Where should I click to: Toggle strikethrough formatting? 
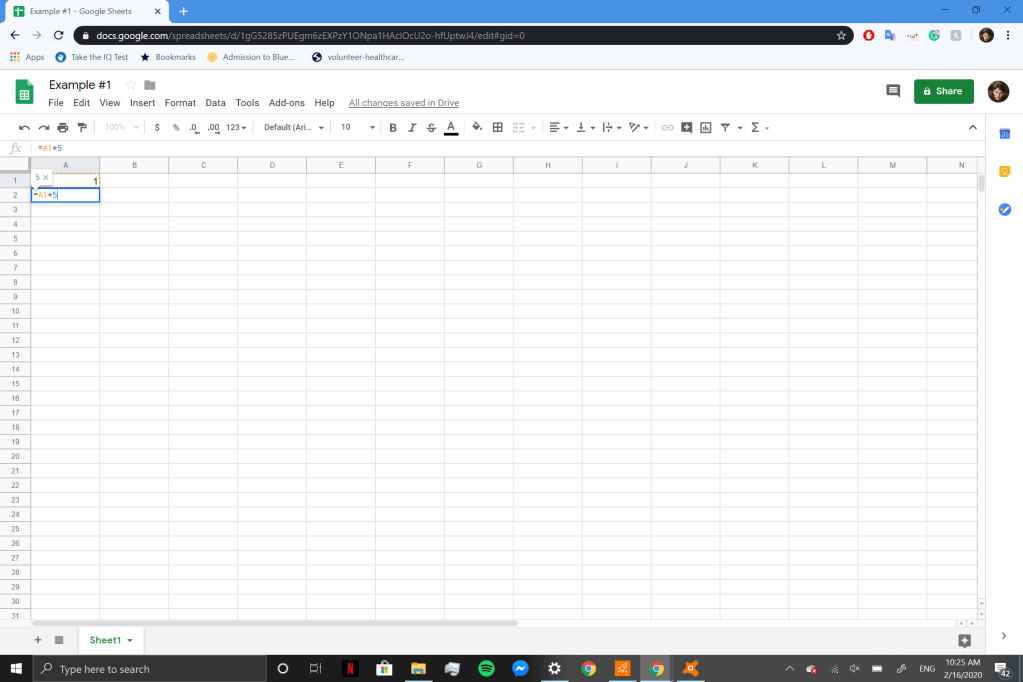coord(431,127)
